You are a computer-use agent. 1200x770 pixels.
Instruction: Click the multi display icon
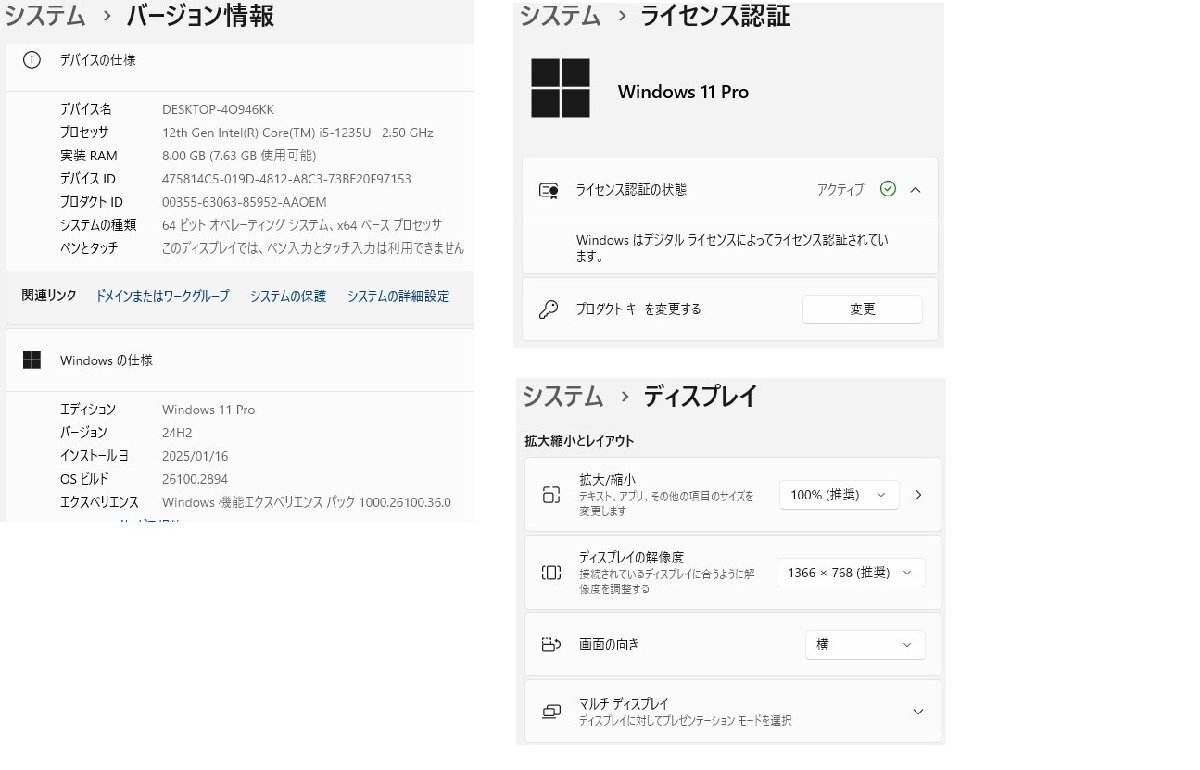(551, 711)
